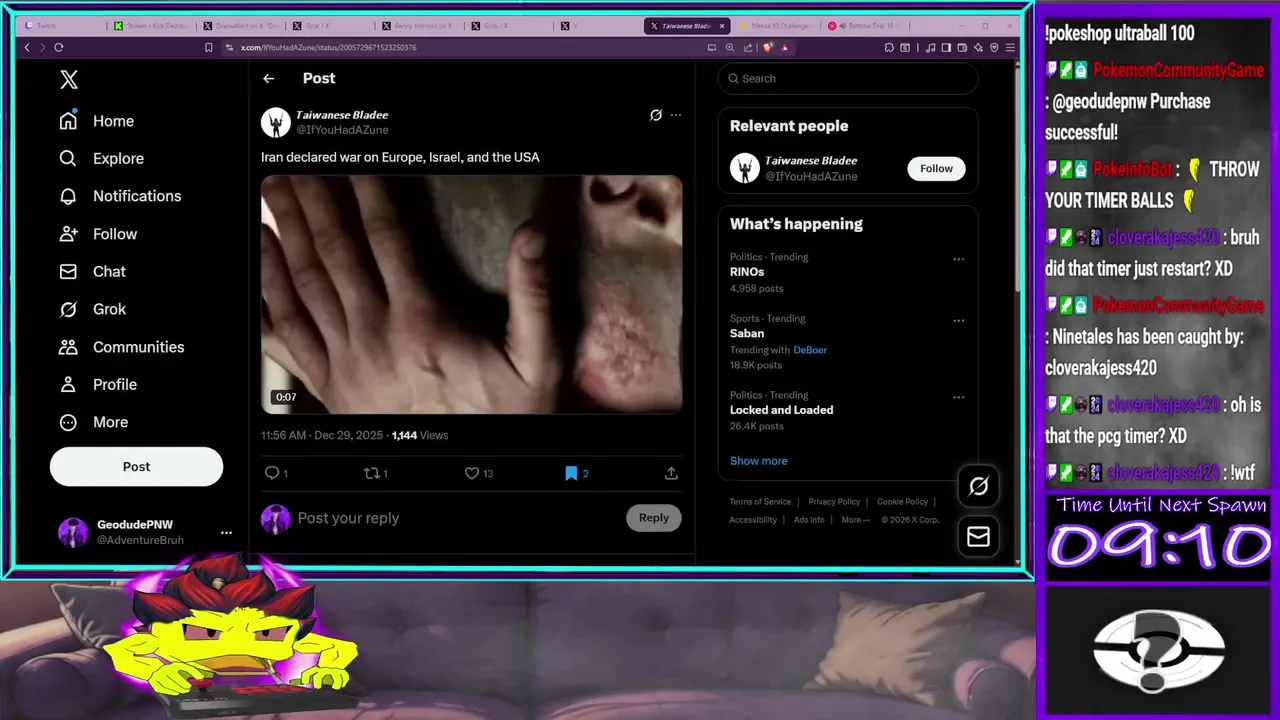Open Taiwanese Bladee's avatar on the post
The height and width of the screenshot is (720, 1280).
coord(276,122)
